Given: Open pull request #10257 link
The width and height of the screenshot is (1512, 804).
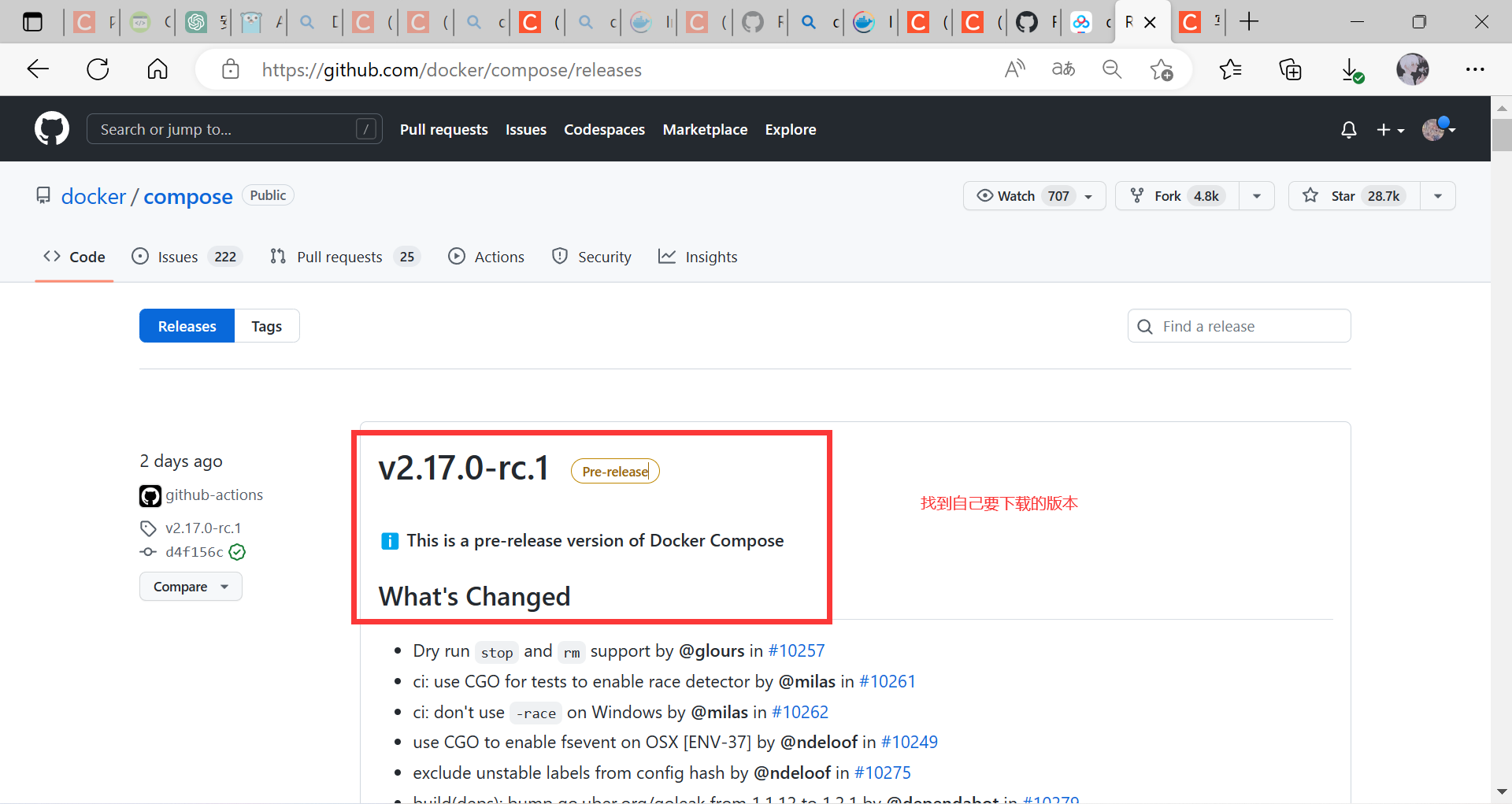Looking at the screenshot, I should [x=797, y=651].
